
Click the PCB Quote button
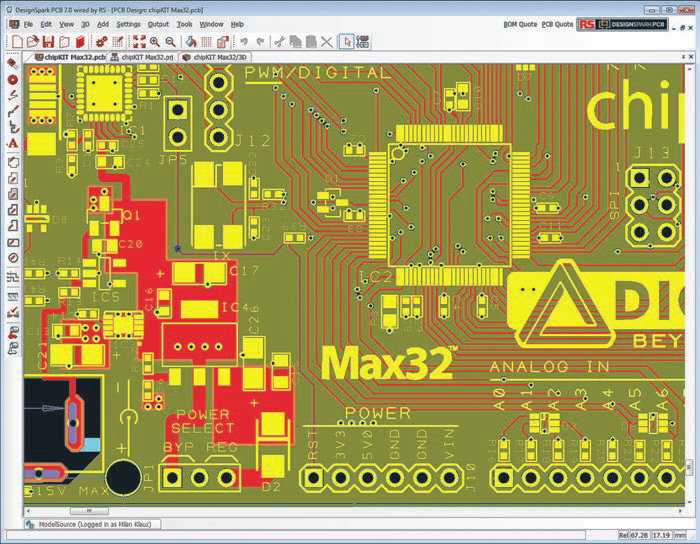click(557, 25)
